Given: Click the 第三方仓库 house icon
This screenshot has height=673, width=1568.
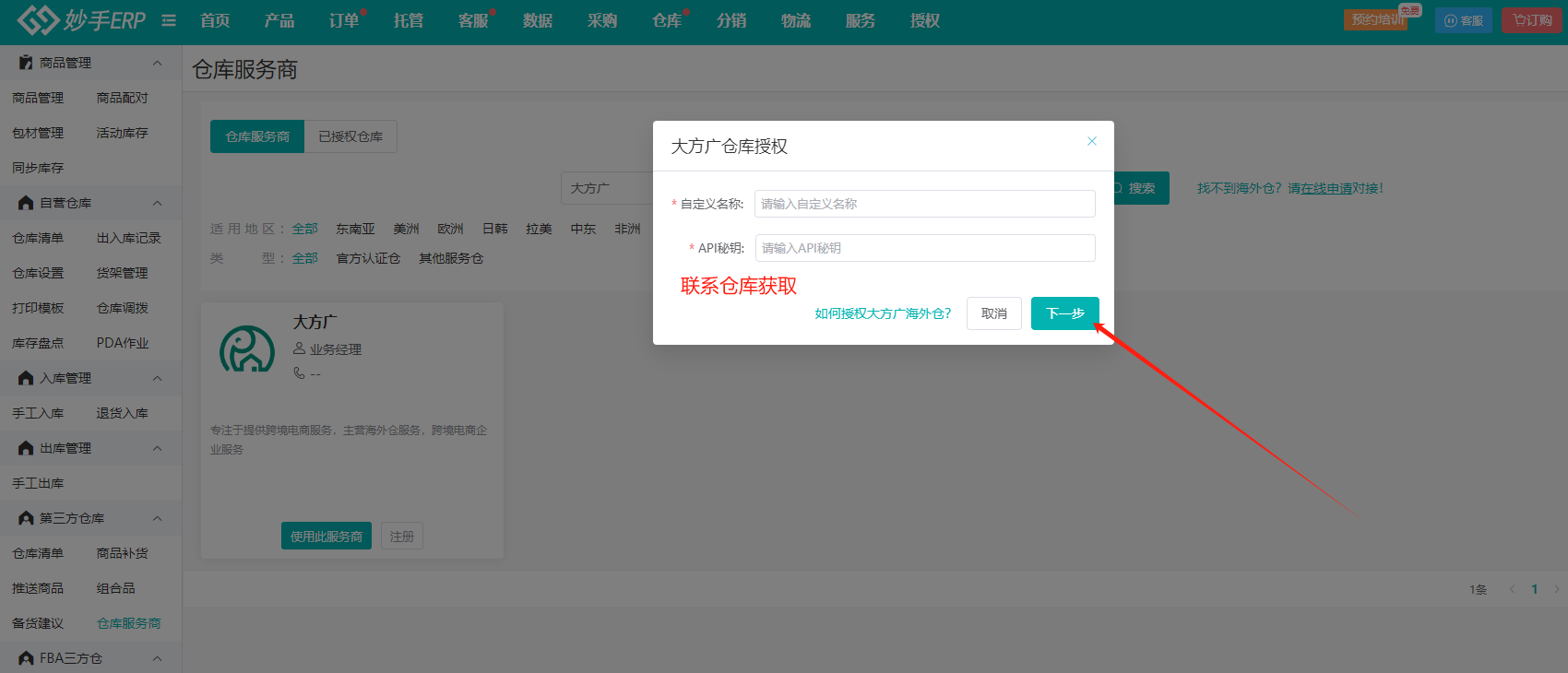Looking at the screenshot, I should (26, 518).
